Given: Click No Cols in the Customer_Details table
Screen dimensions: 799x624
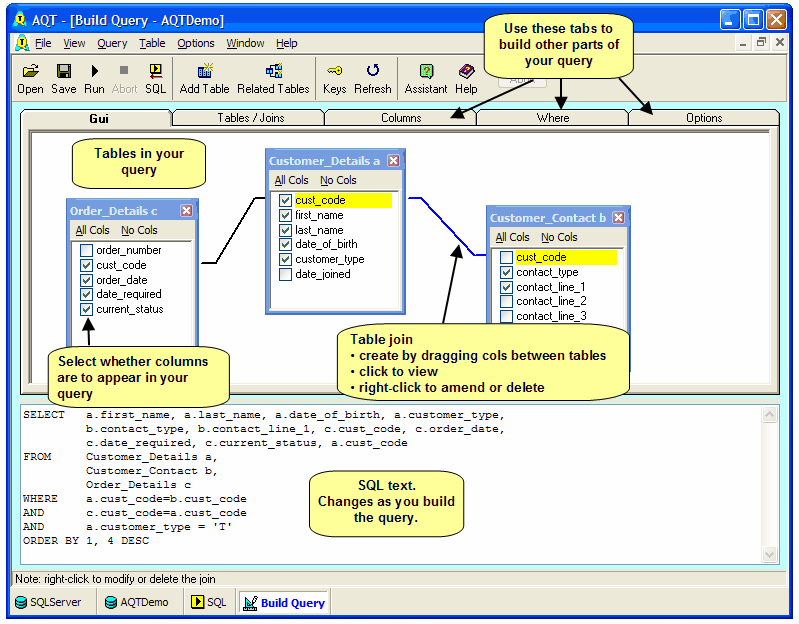Looking at the screenshot, I should point(338,180).
